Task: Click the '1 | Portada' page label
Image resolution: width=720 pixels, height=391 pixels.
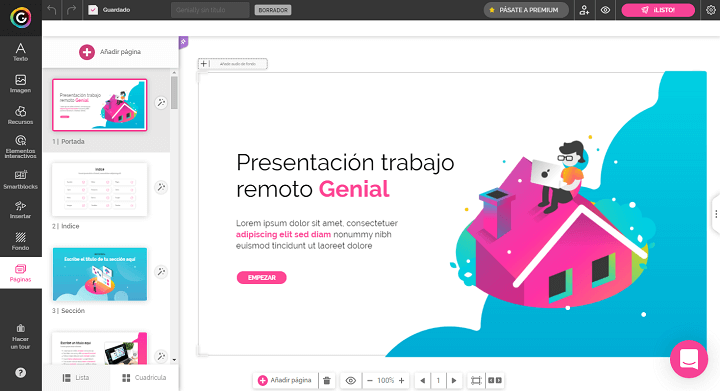Action: coord(68,141)
